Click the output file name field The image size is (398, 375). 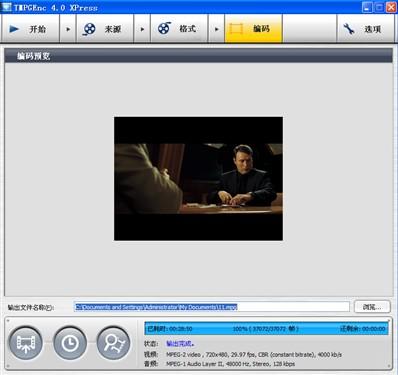(x=211, y=307)
